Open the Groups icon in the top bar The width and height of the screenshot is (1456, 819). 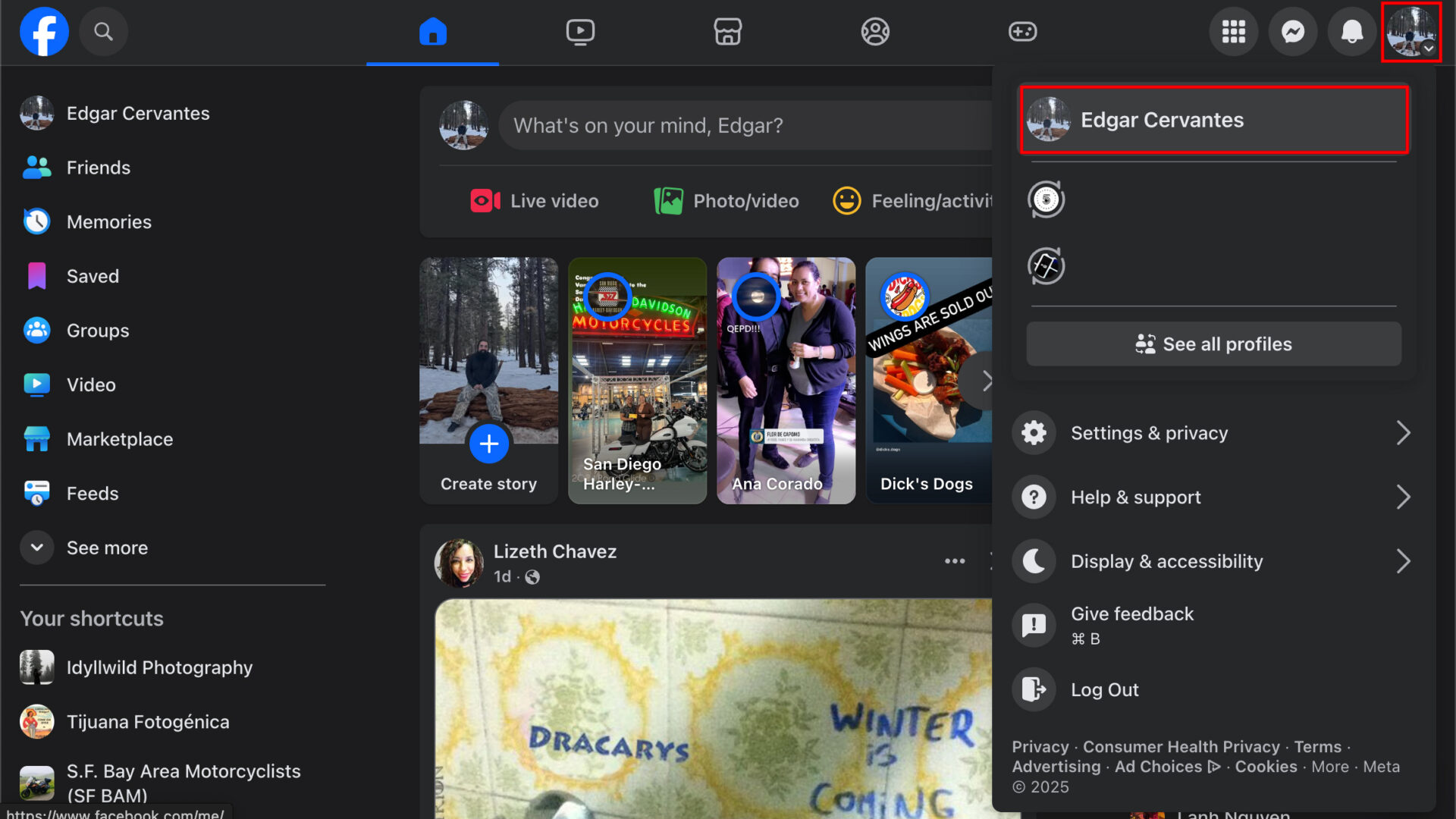pyautogui.click(x=874, y=32)
